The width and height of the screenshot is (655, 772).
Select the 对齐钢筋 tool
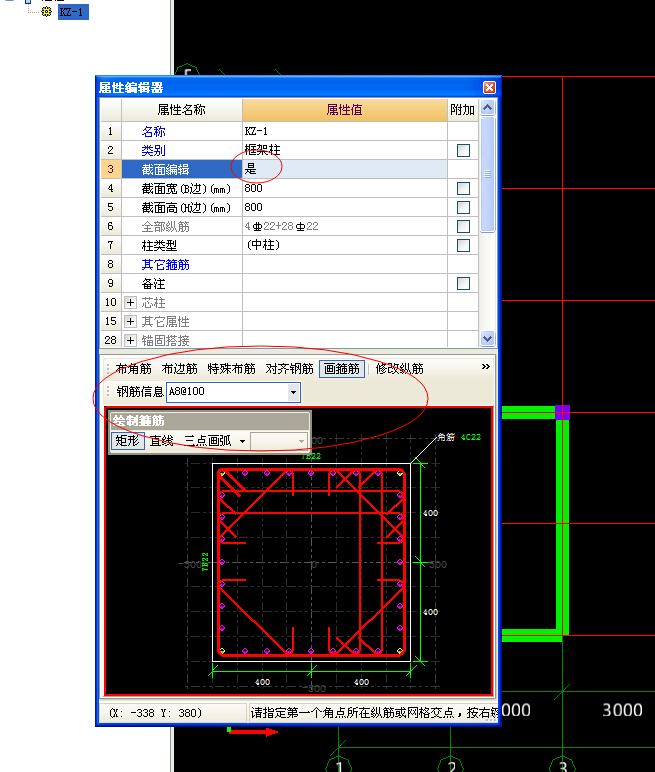pos(289,369)
